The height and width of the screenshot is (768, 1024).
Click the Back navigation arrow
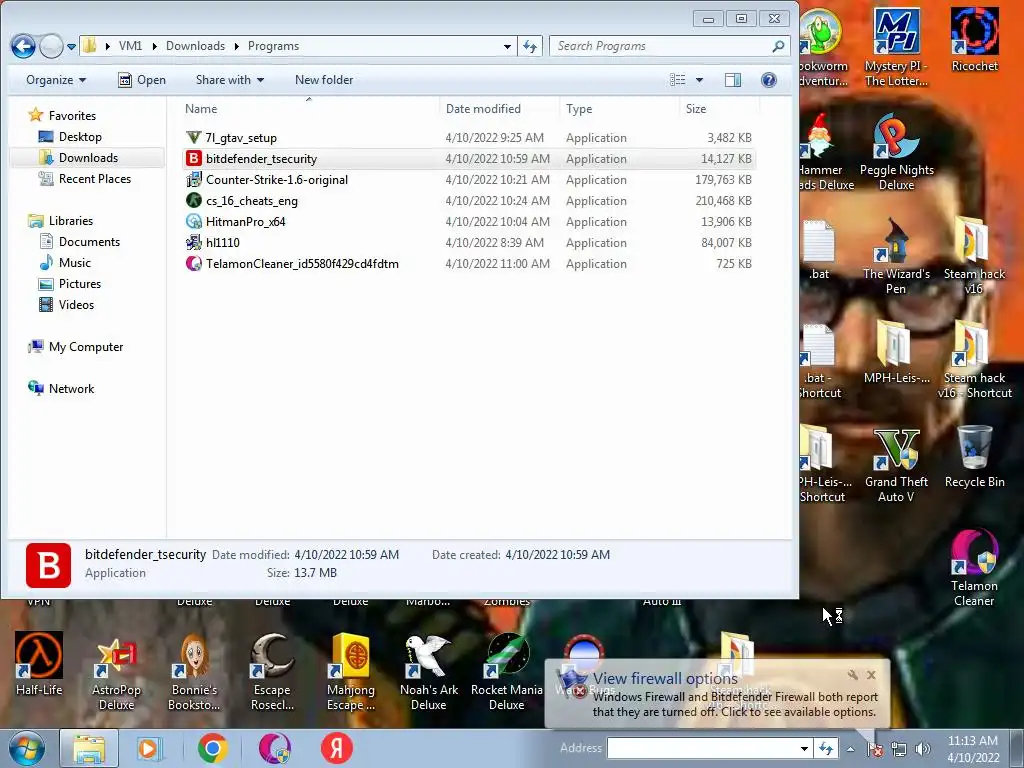pos(23,46)
